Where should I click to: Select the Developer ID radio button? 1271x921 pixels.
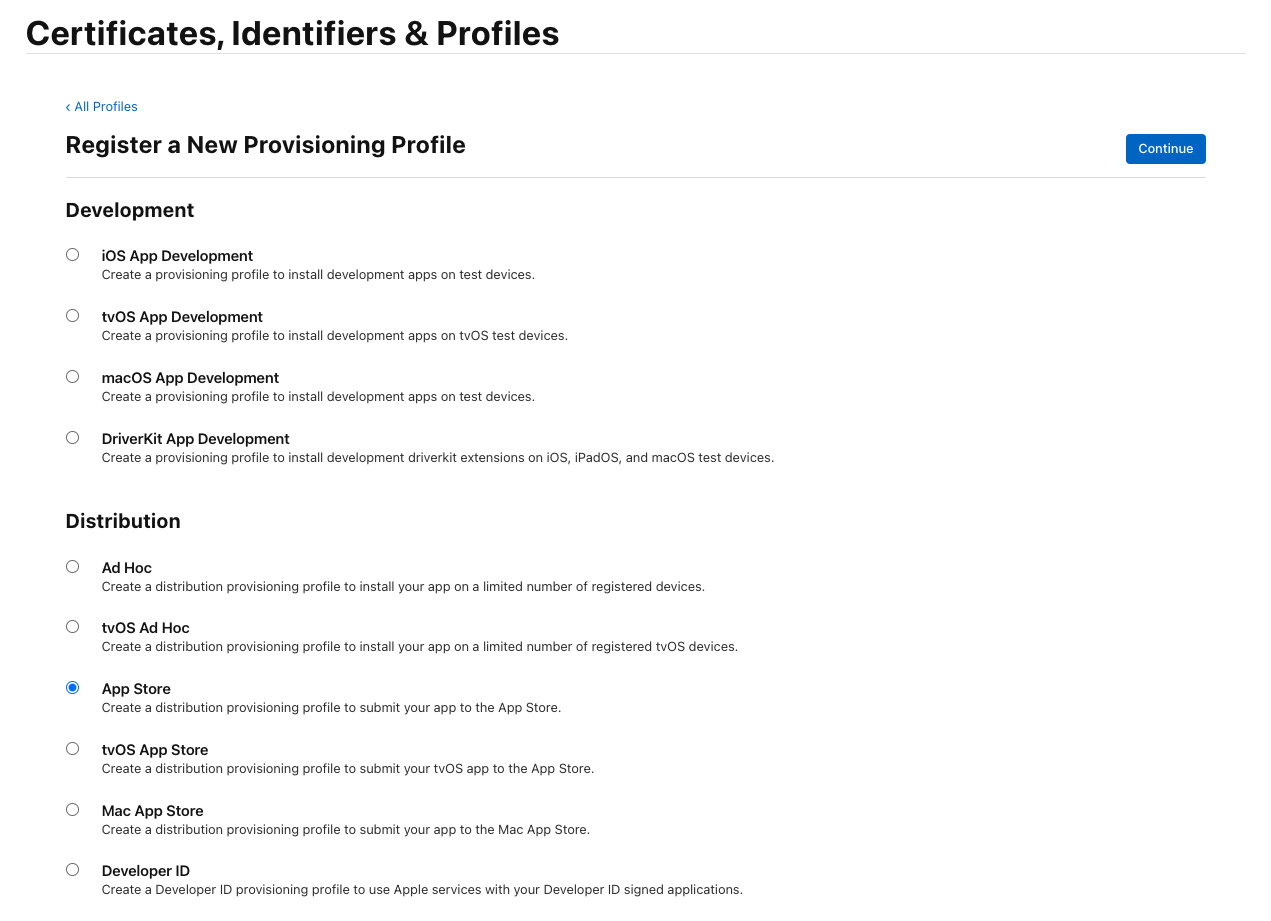(72, 869)
